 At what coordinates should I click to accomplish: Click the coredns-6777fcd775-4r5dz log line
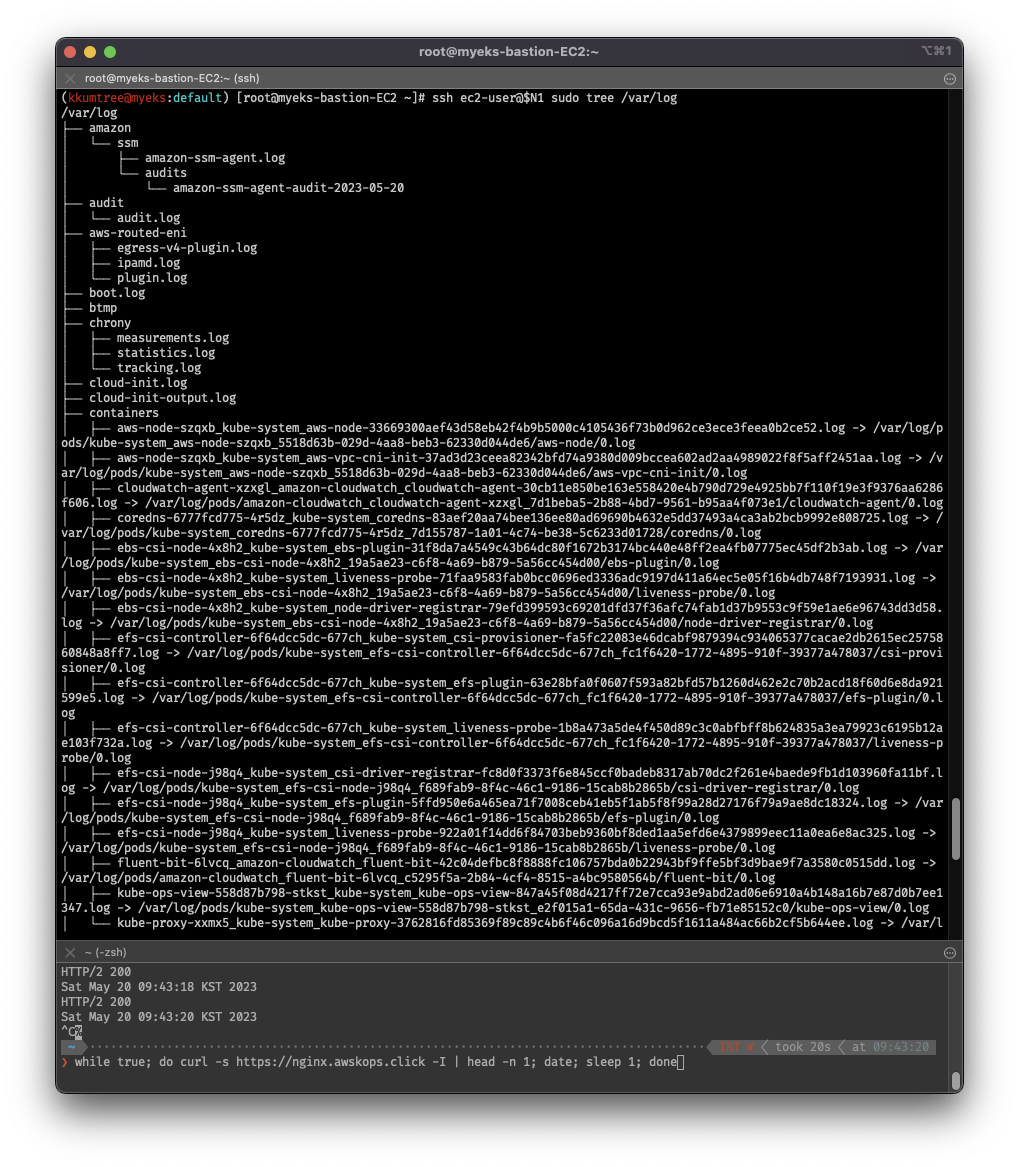[x=502, y=525]
